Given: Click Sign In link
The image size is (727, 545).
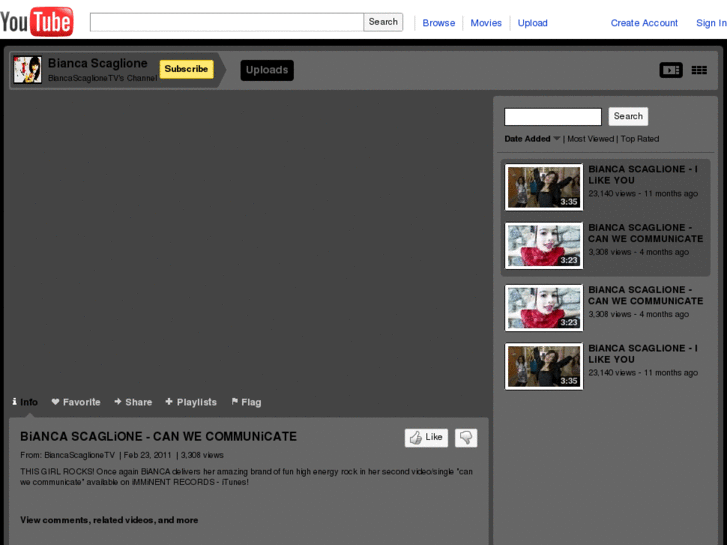Looking at the screenshot, I should (711, 23).
